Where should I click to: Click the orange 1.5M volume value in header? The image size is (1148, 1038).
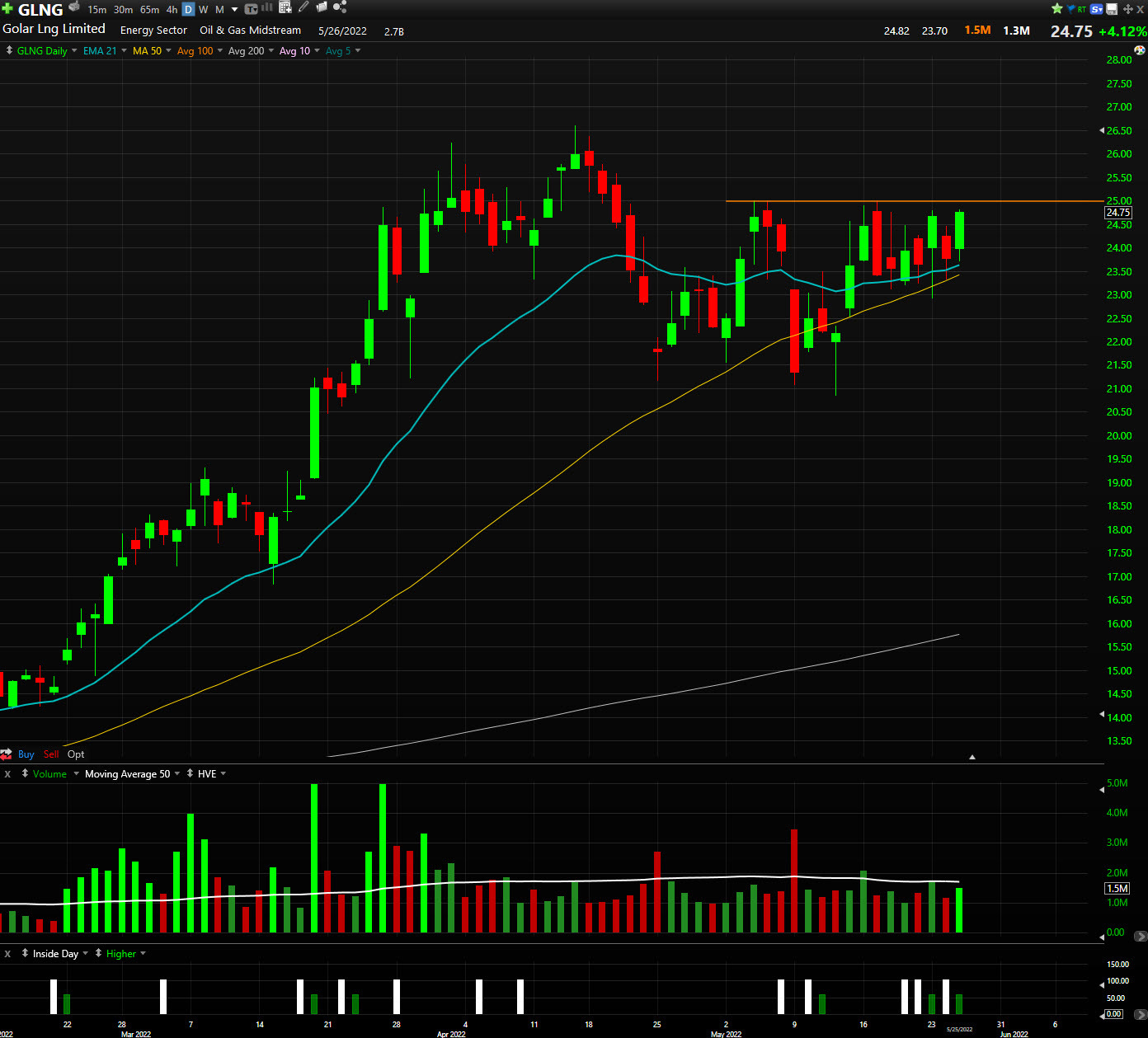(978, 31)
